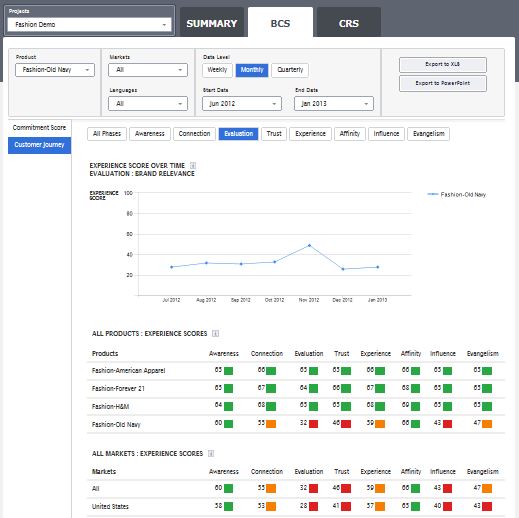Click info icon beside All Products Experience Scores
This screenshot has width=519, height=518.
(215, 333)
